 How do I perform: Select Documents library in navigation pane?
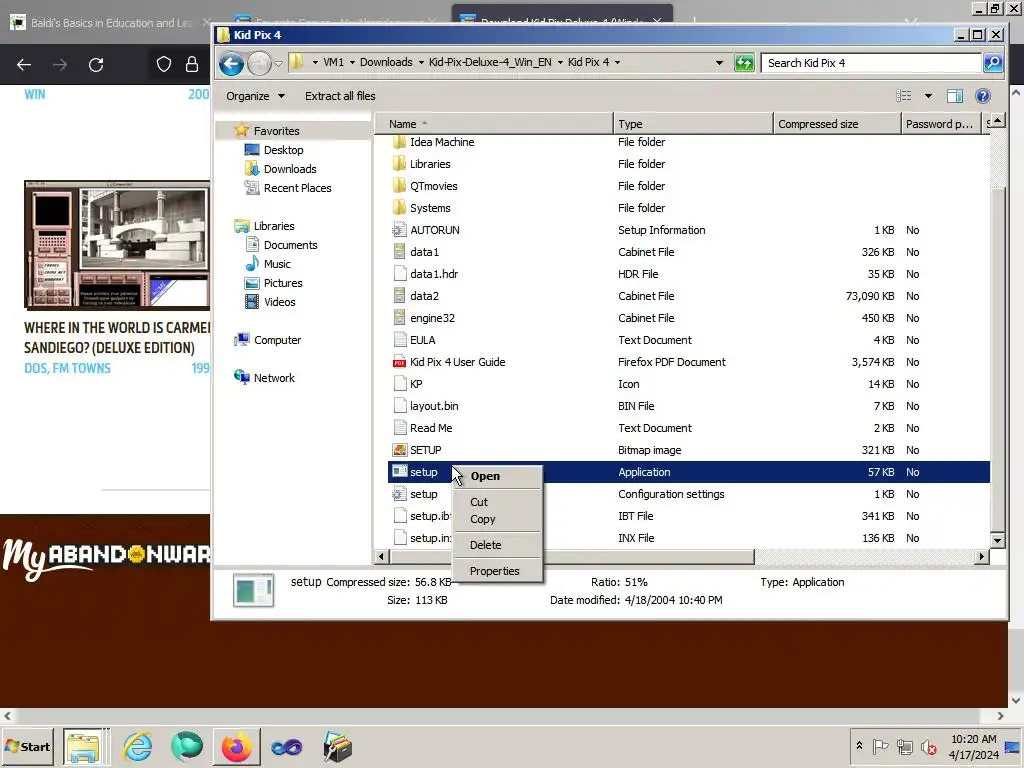[x=290, y=245]
